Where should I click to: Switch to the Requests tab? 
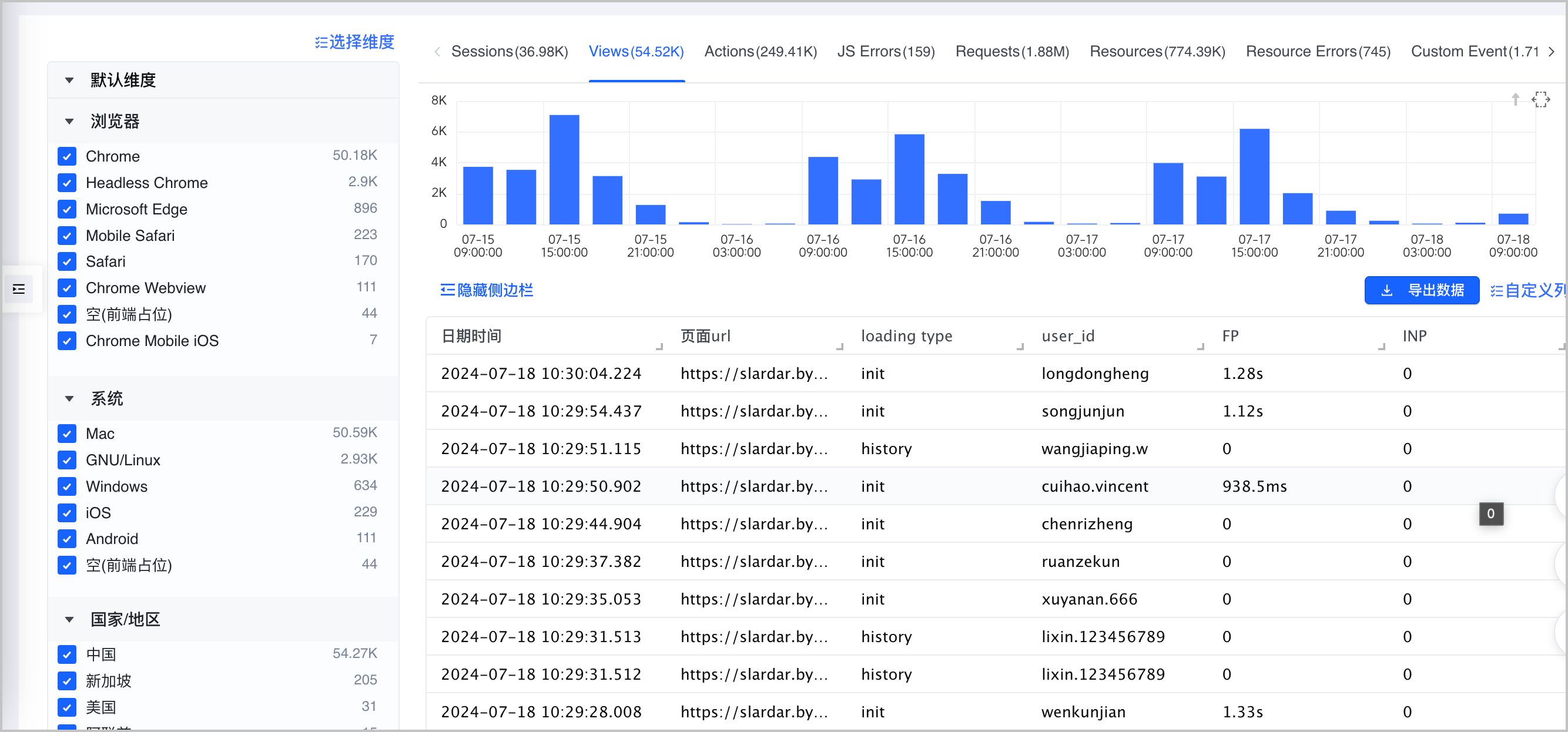click(x=1012, y=52)
